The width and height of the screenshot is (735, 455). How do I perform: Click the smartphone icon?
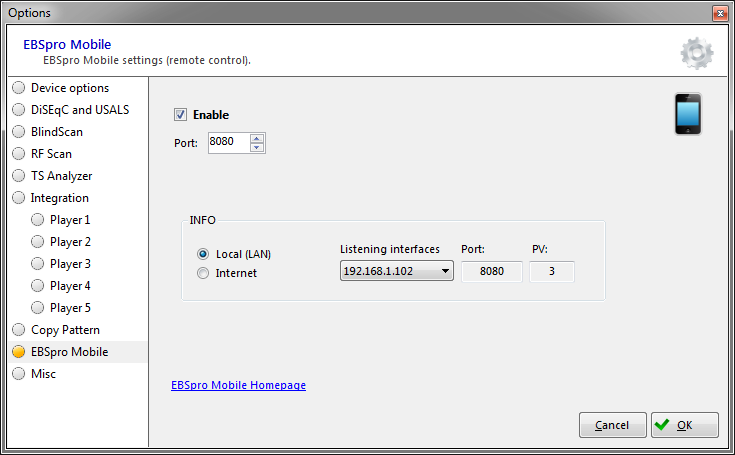click(688, 114)
